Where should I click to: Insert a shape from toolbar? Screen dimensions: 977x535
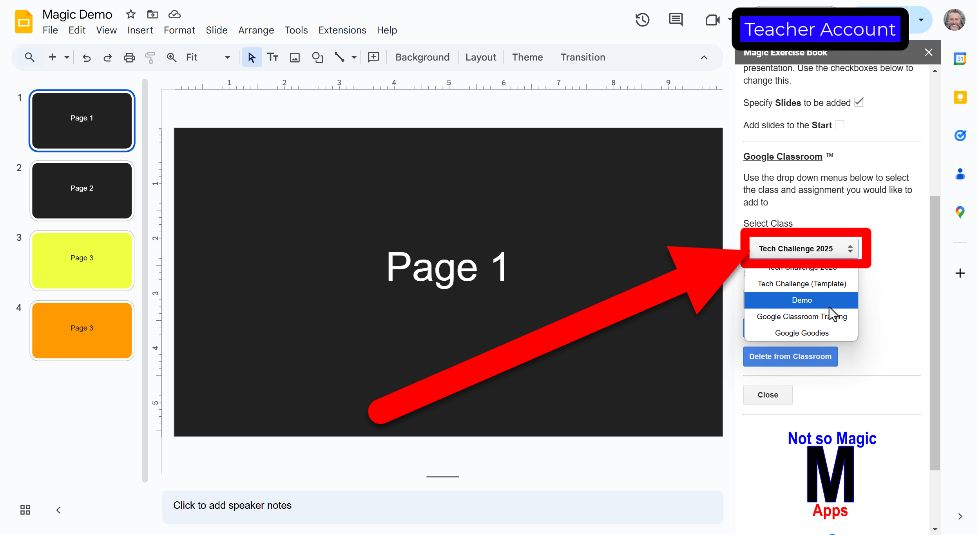pyautogui.click(x=317, y=57)
